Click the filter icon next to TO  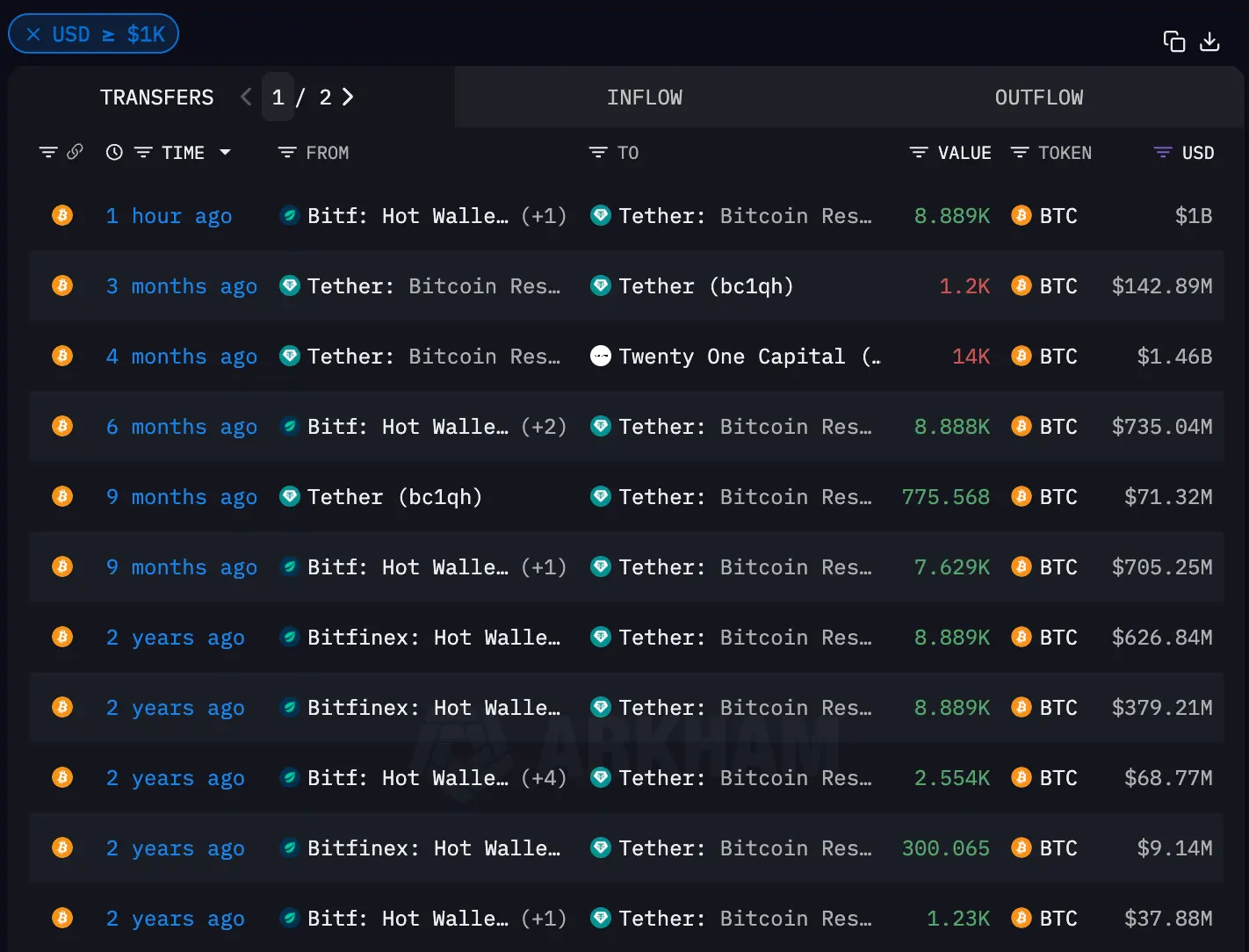click(x=597, y=153)
